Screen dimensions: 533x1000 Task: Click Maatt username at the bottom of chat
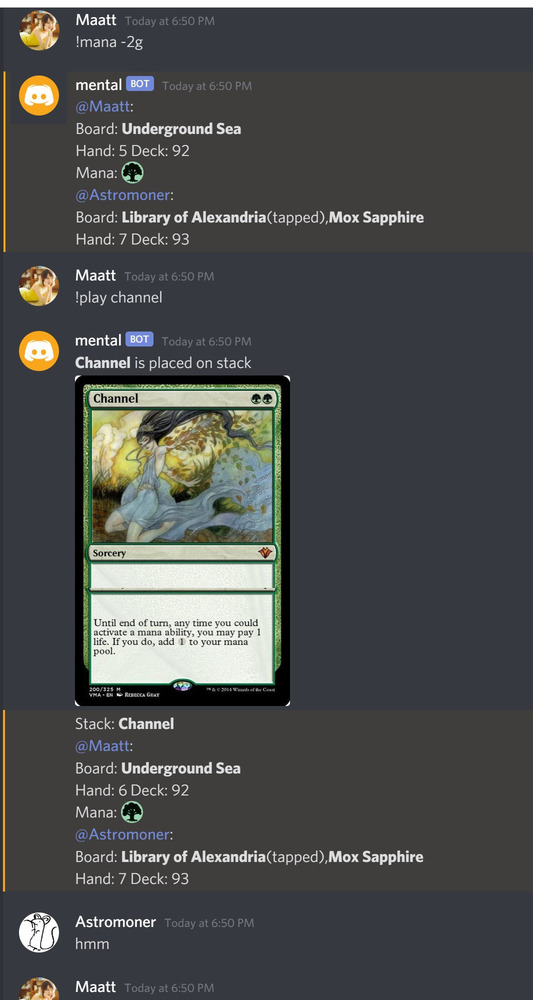pyautogui.click(x=96, y=987)
